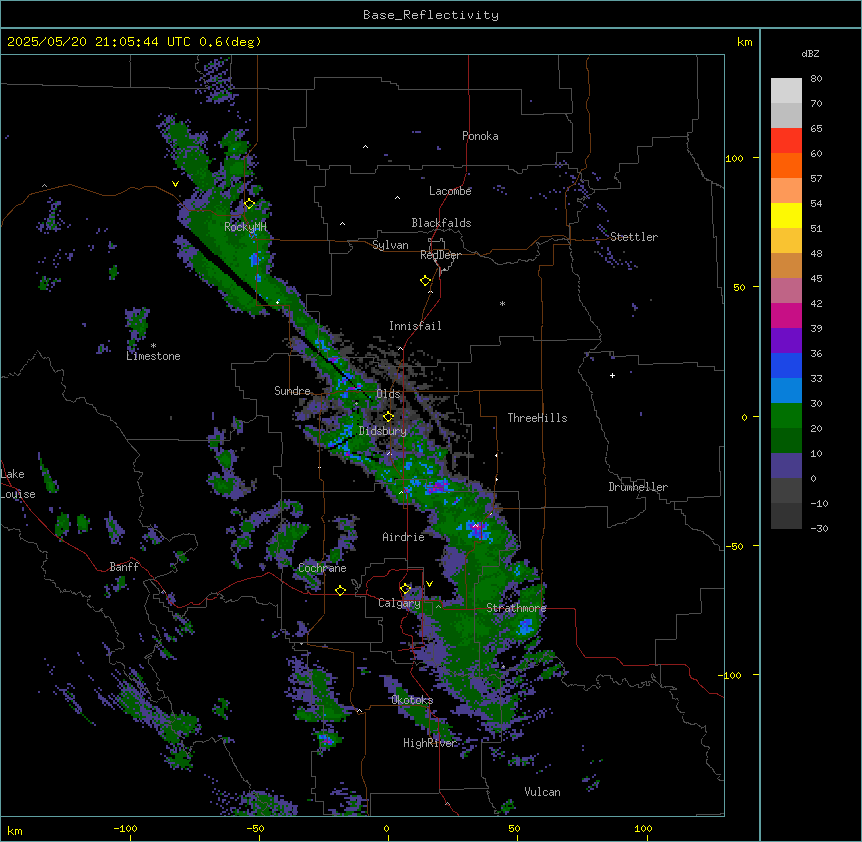Select the red 60-65 dBZ legend swatch
The width and height of the screenshot is (862, 842).
tap(786, 141)
